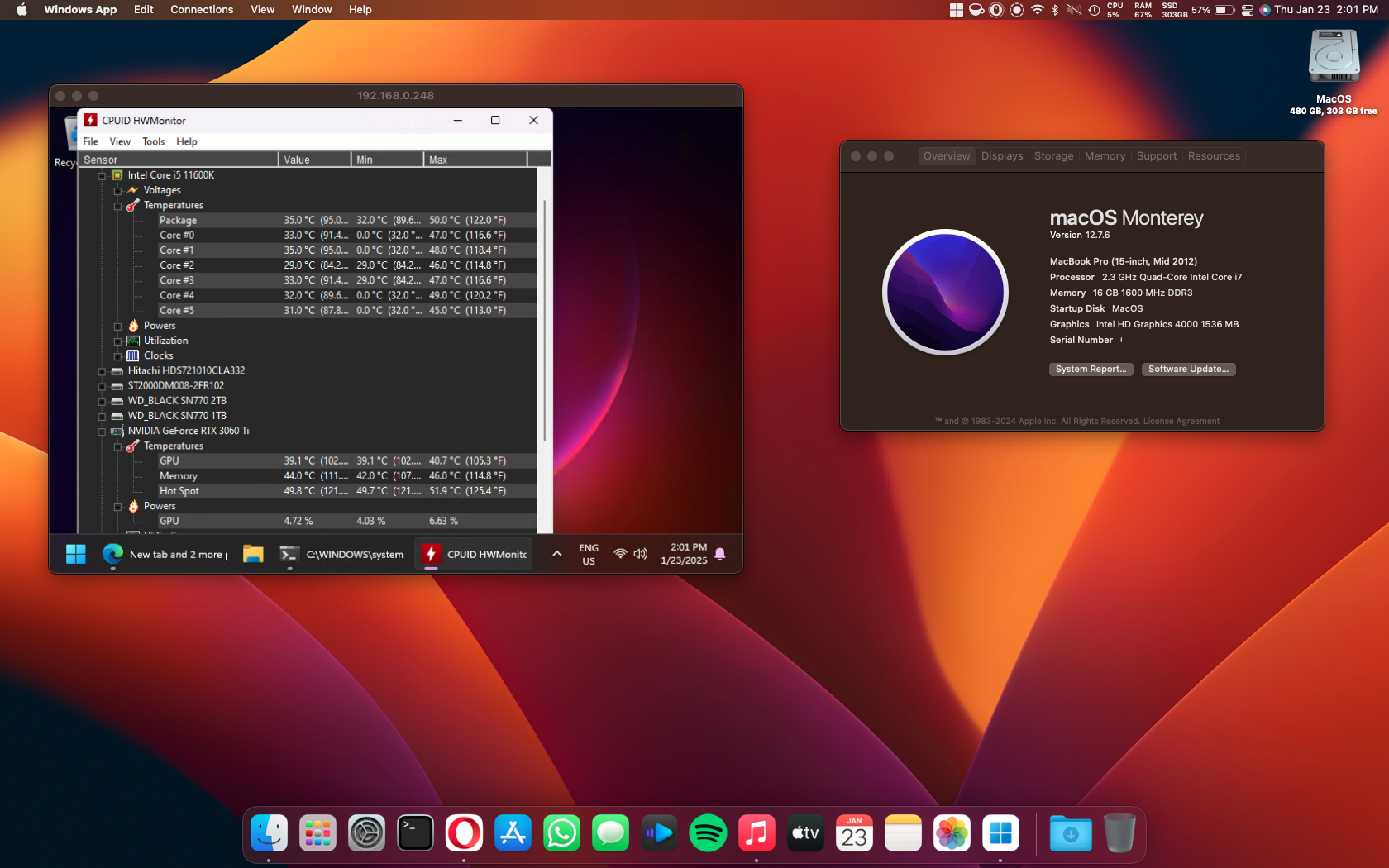Open File Explorer in remote taskbar

253,554
